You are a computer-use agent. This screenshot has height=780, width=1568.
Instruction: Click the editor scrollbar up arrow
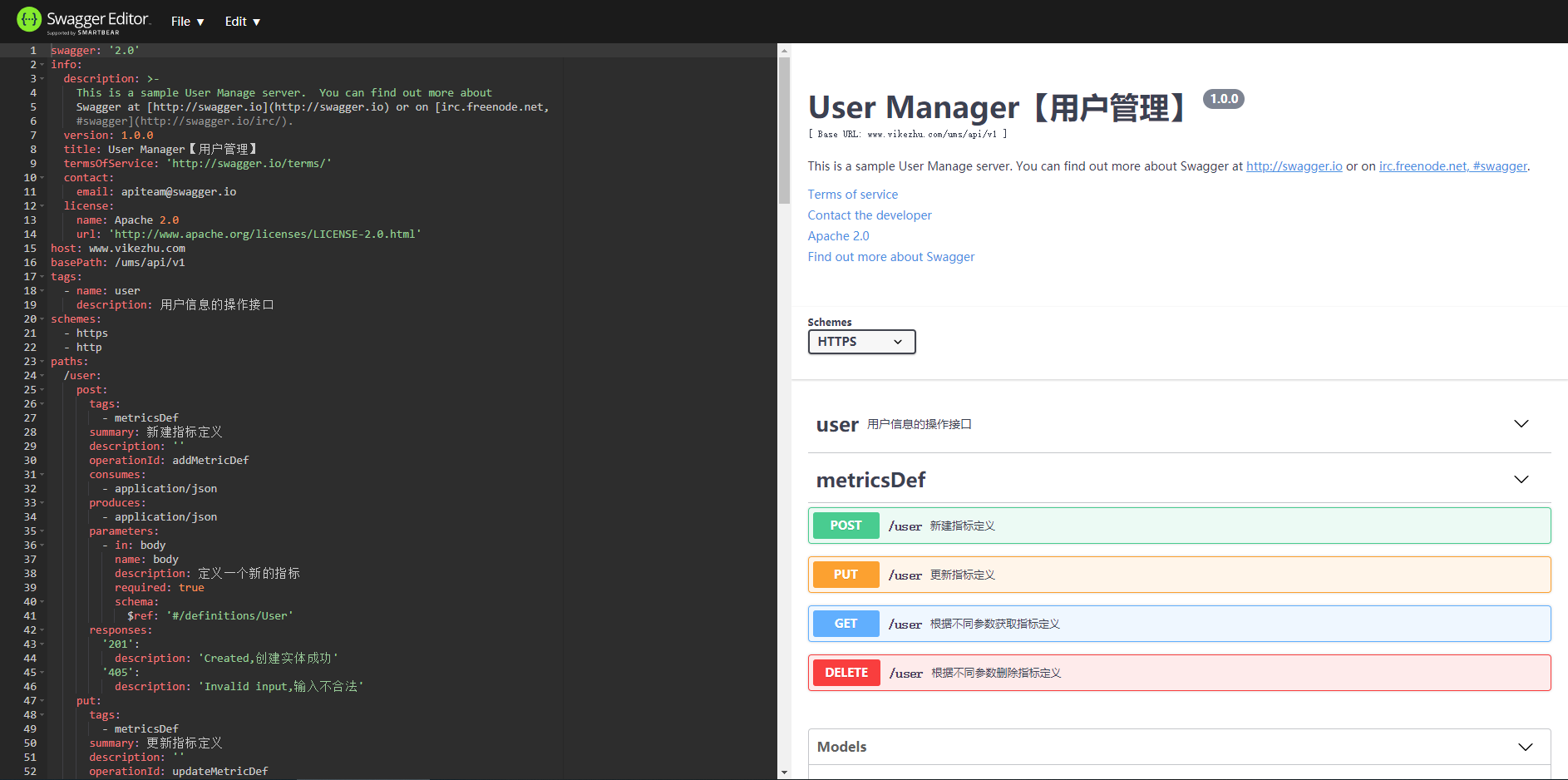pos(784,51)
